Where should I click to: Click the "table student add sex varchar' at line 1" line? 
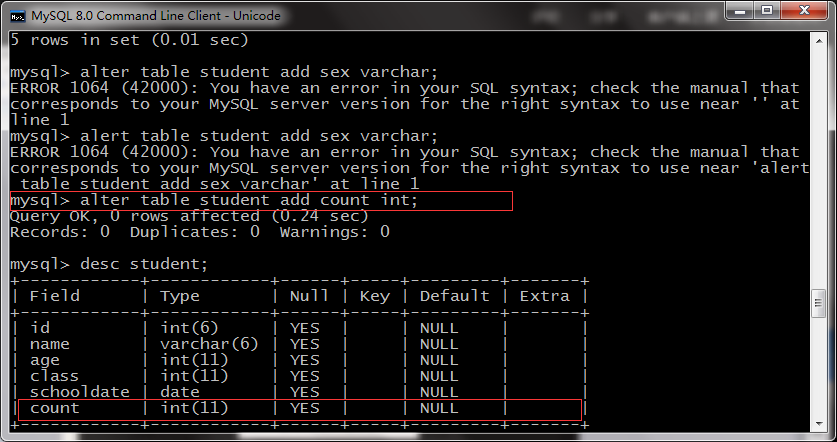point(220,184)
